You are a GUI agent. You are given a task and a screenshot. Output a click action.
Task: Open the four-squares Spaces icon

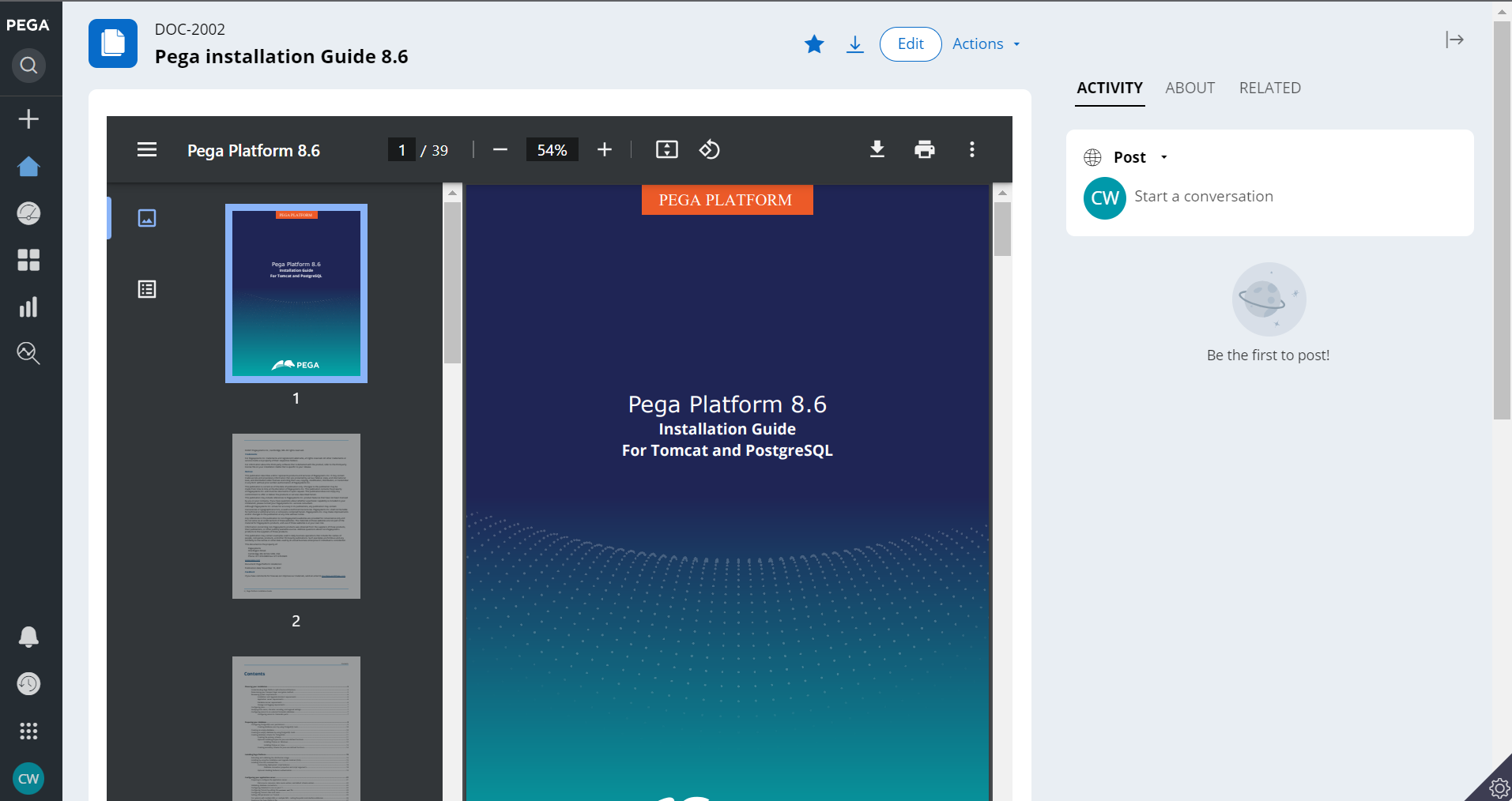point(28,260)
